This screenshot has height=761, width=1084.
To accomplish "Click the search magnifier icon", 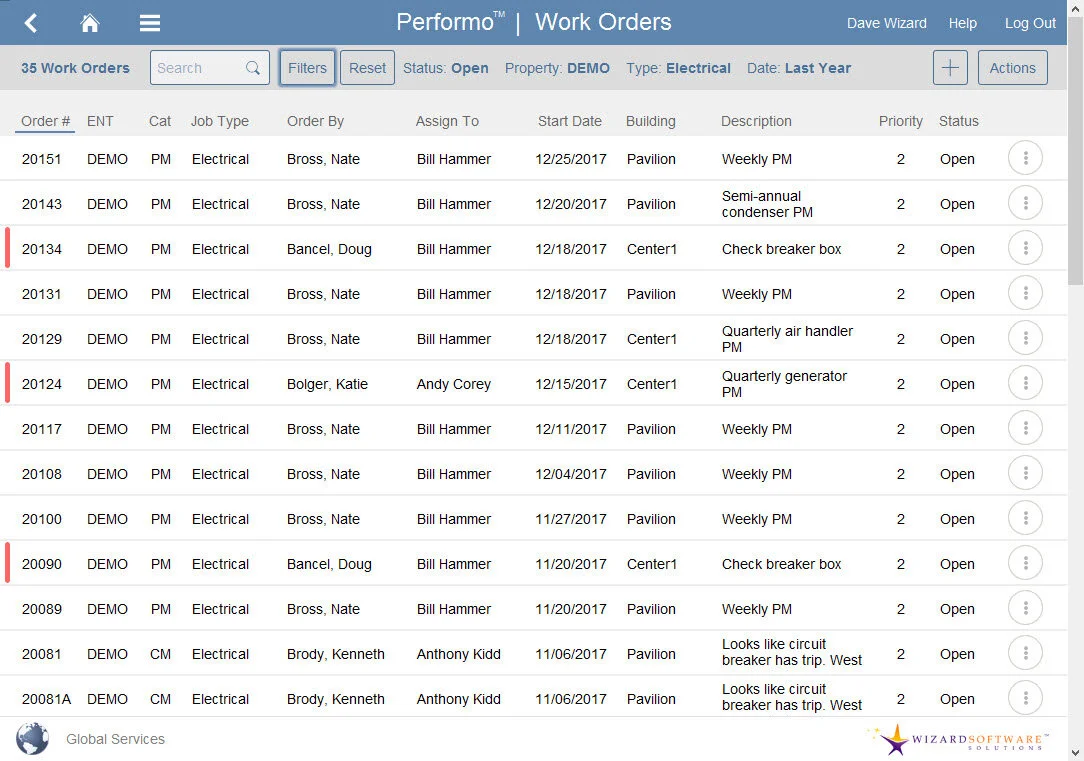I will point(251,68).
